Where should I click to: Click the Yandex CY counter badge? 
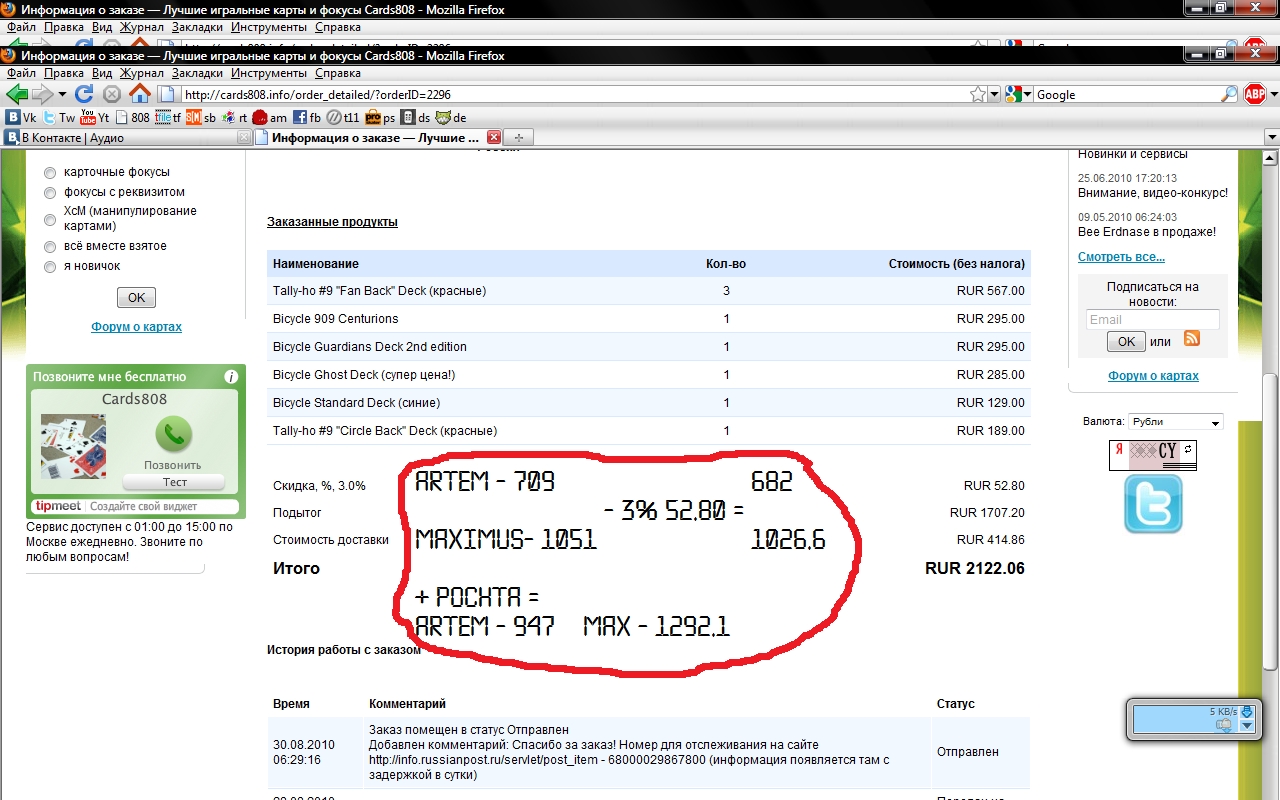click(1152, 455)
